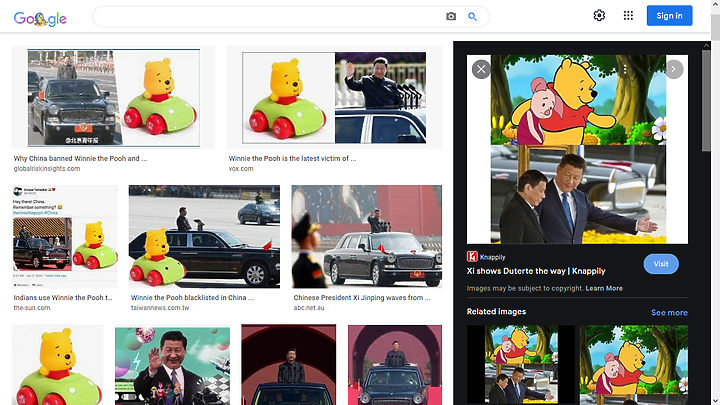Open the large preview image
Viewport: 720px width, 405px height.
point(578,149)
